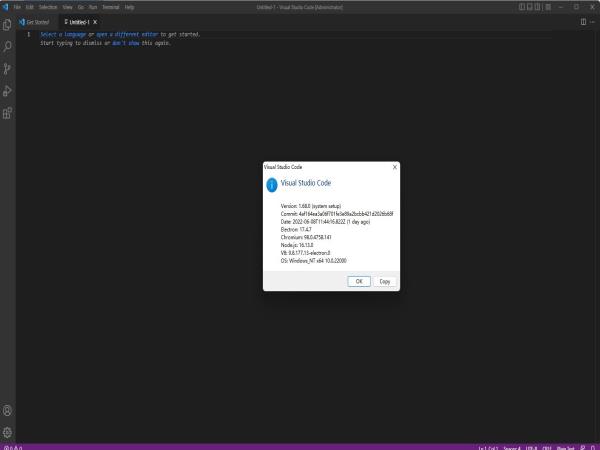The width and height of the screenshot is (600, 450).
Task: Open the Edit menu
Action: (x=29, y=7)
